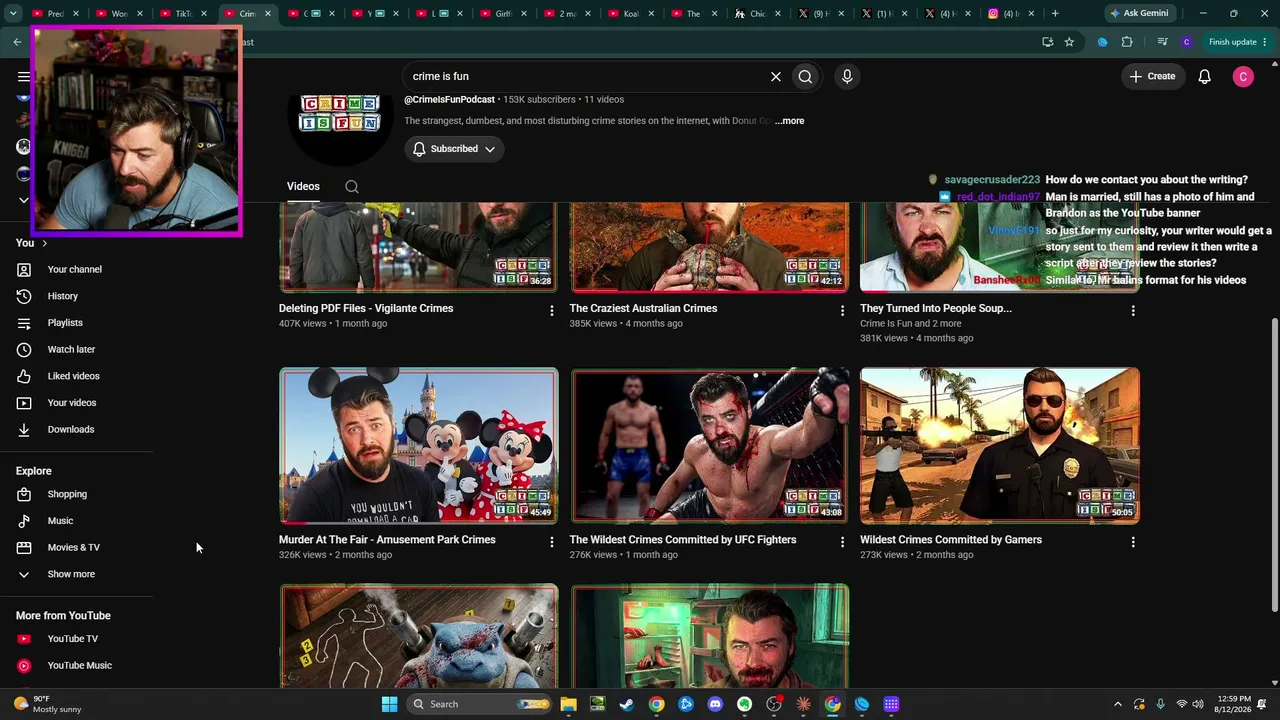Expand the Create menu button

coord(1152,76)
